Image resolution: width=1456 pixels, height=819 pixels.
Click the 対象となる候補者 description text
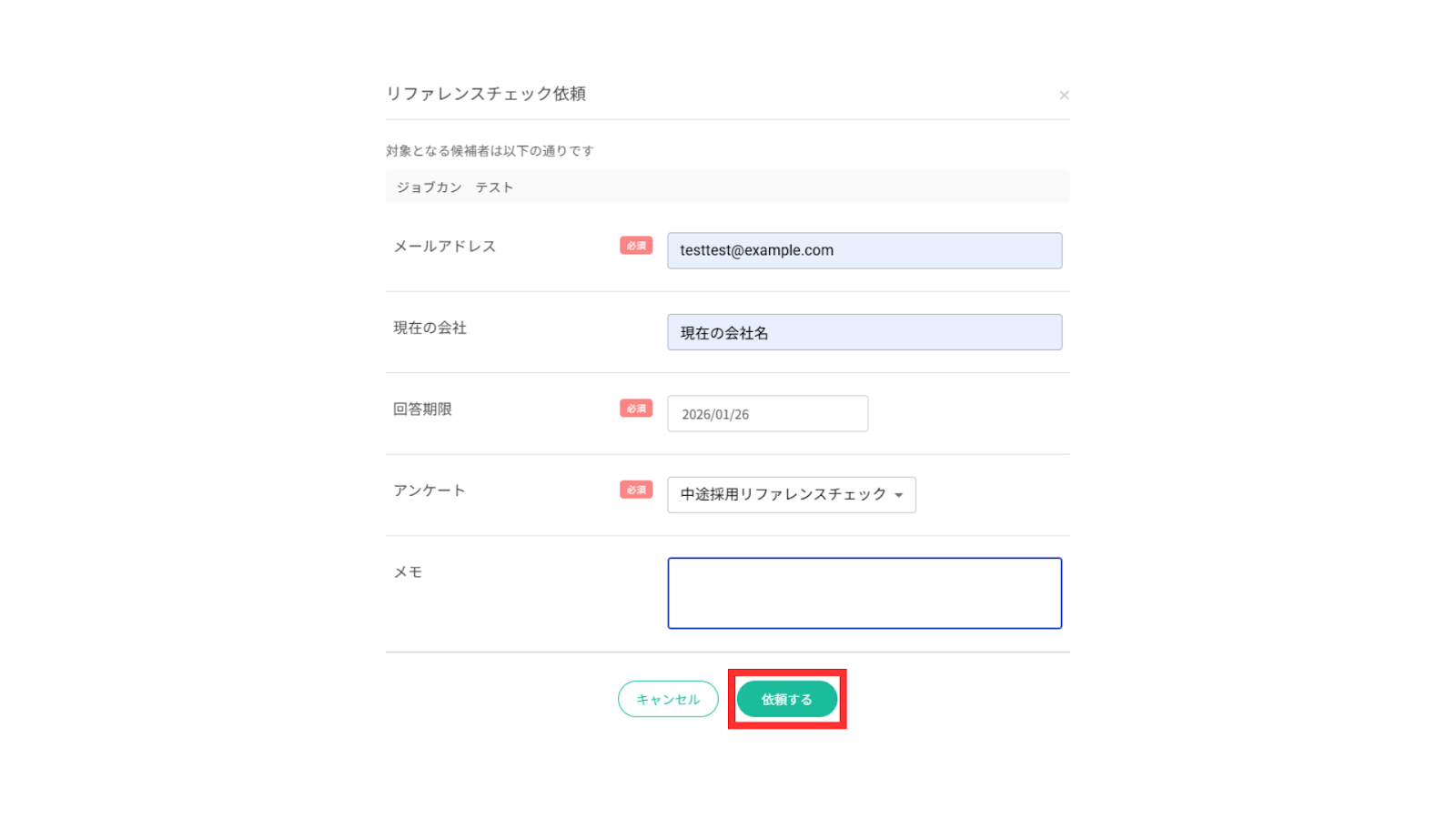click(490, 151)
